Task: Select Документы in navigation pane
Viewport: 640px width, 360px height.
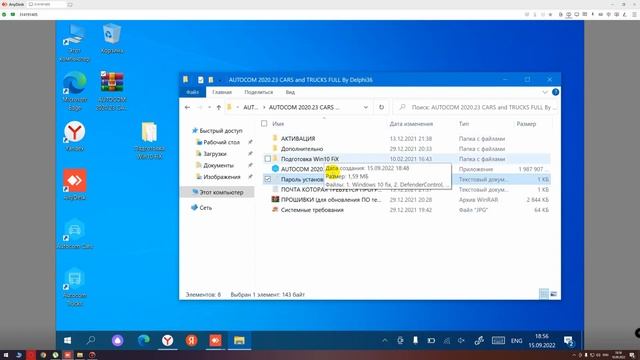Action: pos(218,165)
